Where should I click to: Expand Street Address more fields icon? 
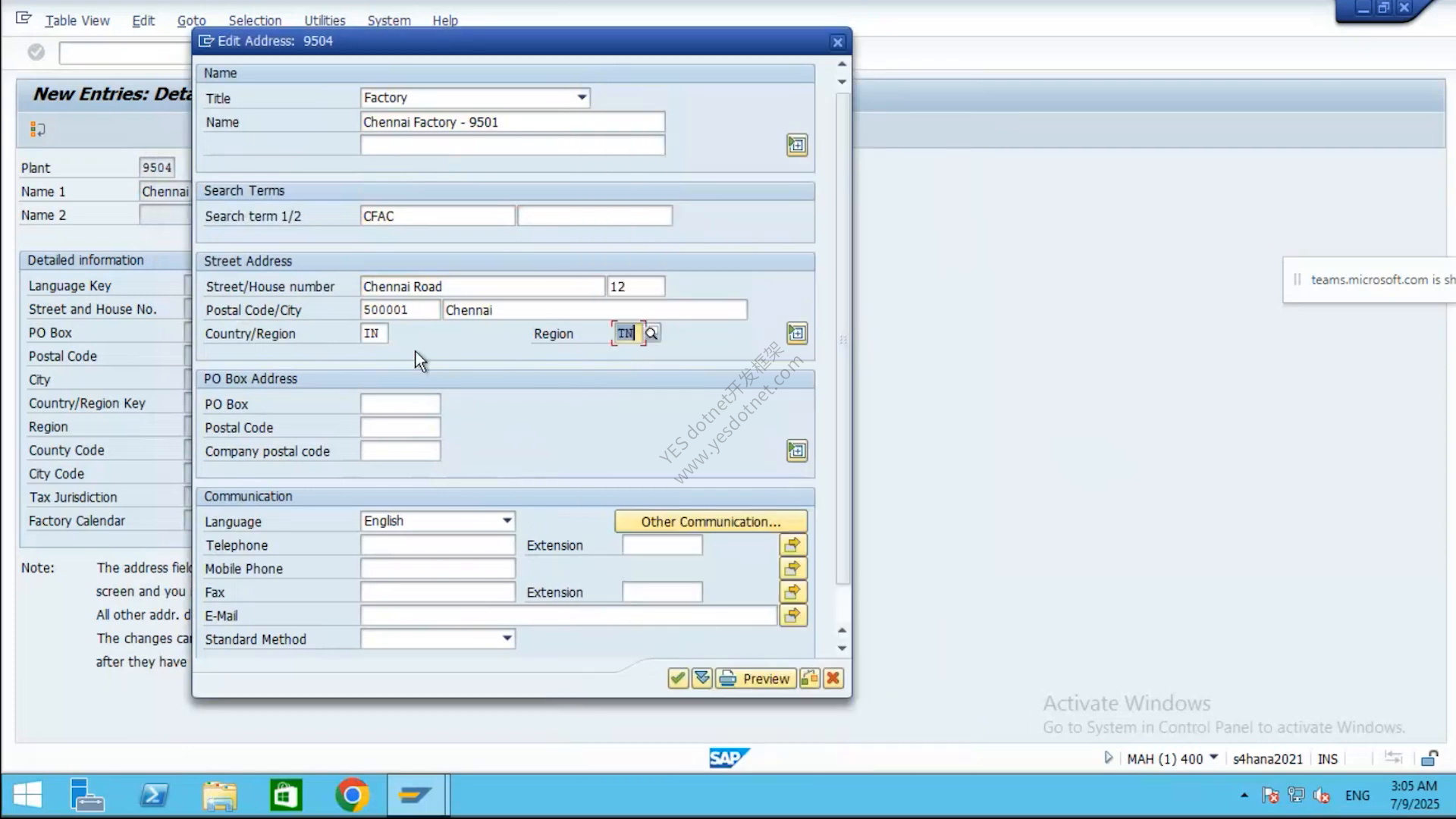coord(797,333)
